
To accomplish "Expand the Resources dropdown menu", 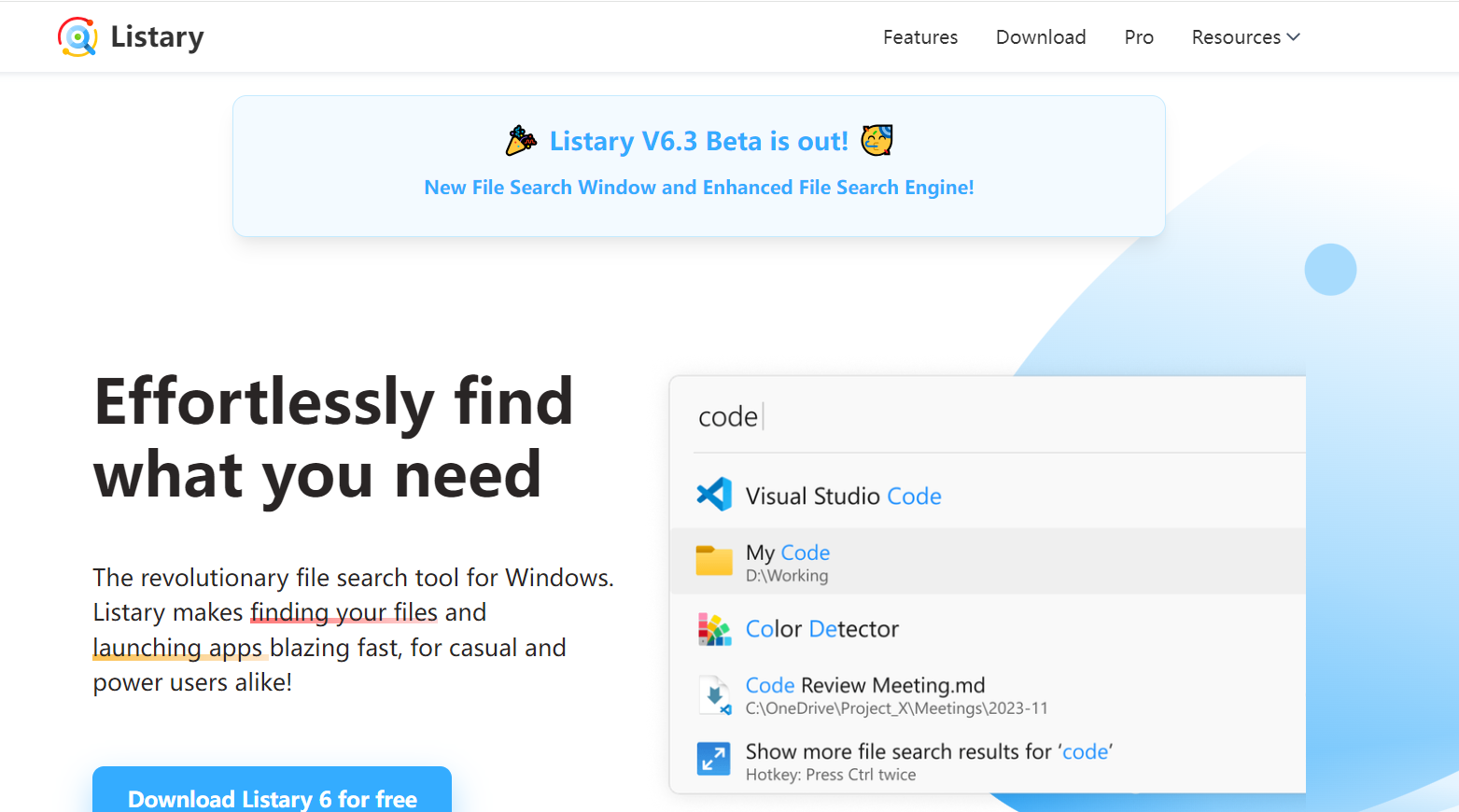I will (x=1245, y=37).
